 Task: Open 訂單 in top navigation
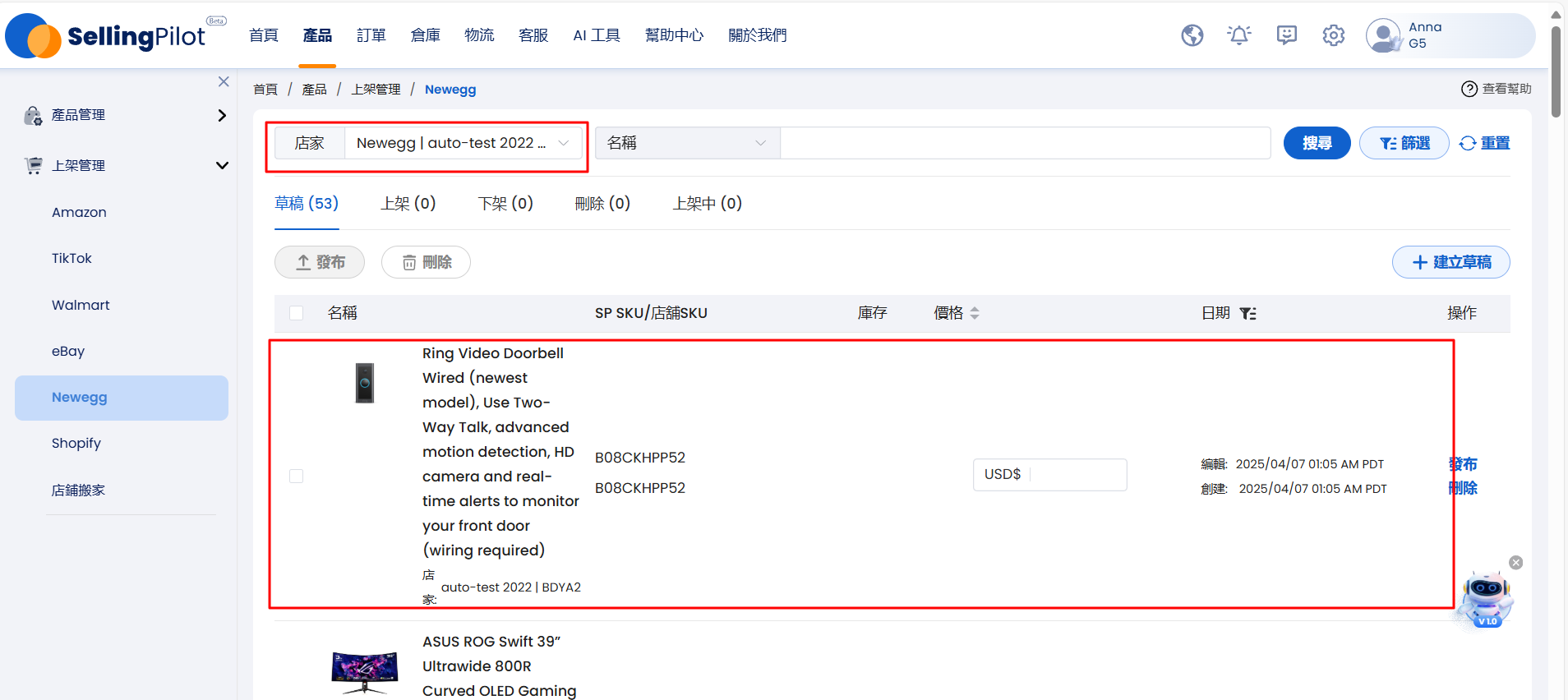(371, 35)
